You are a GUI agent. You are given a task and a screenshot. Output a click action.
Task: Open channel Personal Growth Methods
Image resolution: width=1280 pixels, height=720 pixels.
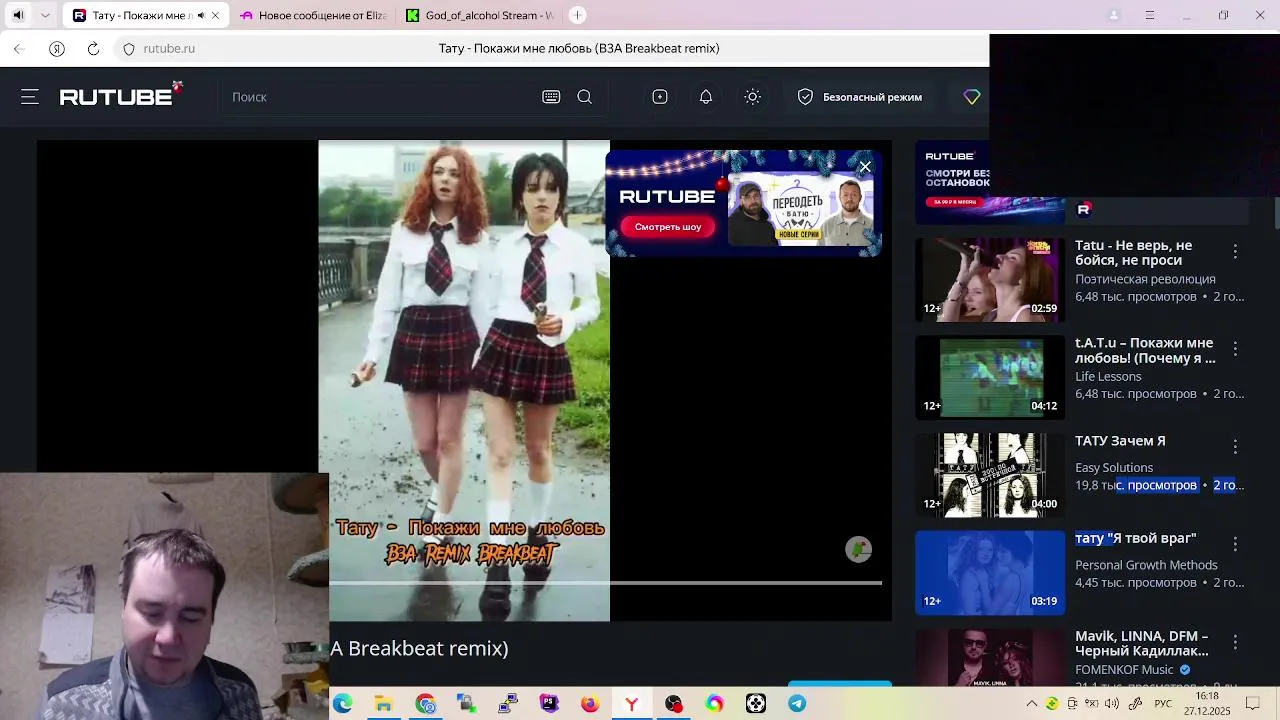[x=1146, y=565]
